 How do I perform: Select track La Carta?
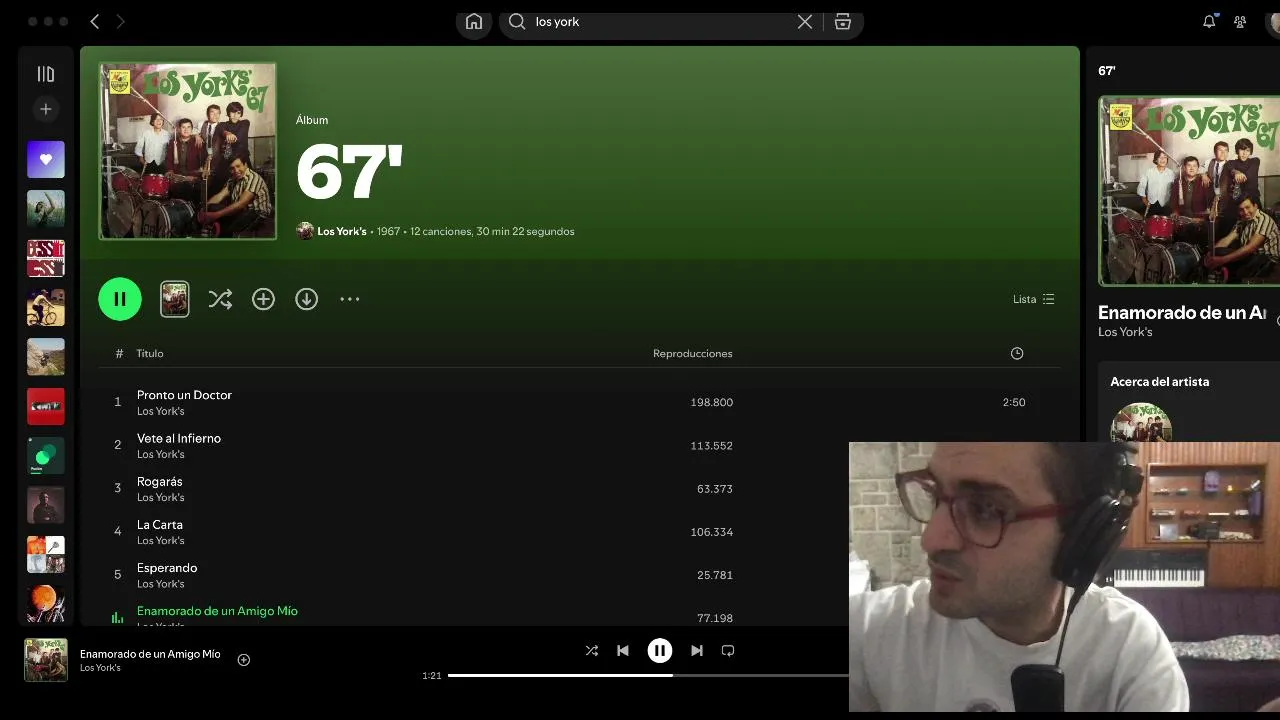click(160, 524)
